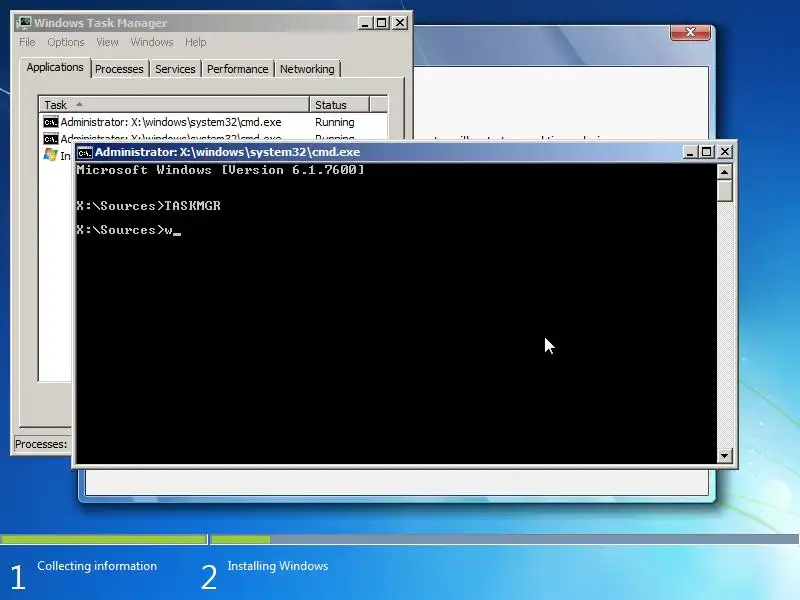
Task: Close the Windows Task Manager window
Action: point(400,23)
